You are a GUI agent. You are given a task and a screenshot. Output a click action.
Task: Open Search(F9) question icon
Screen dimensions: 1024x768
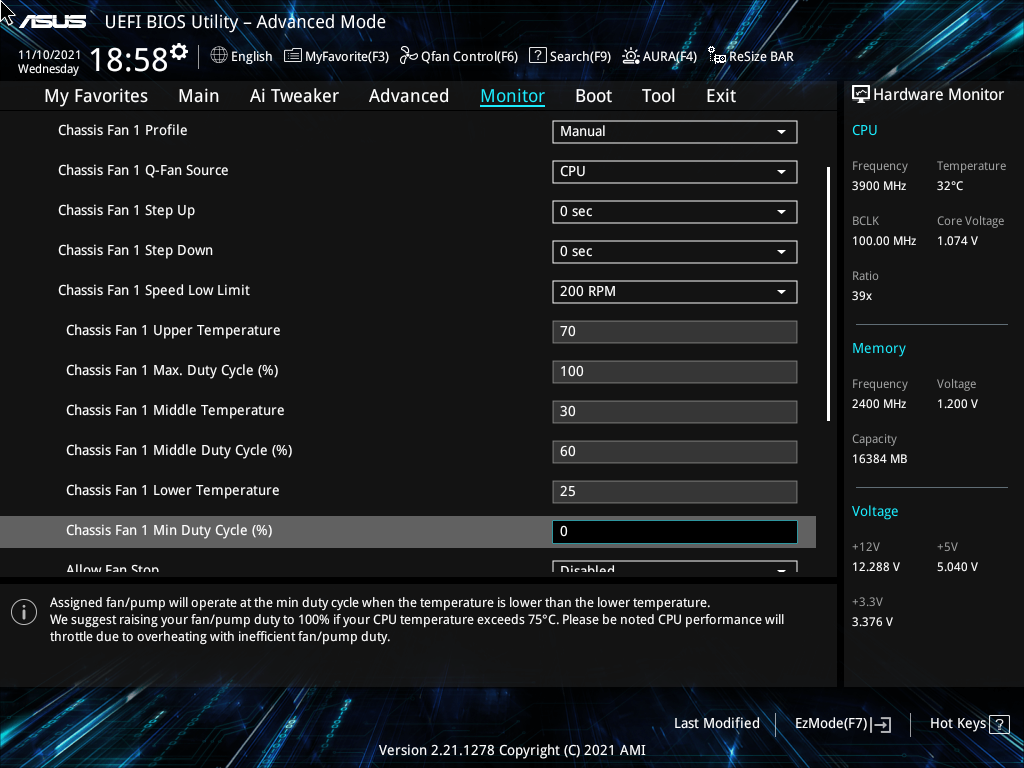pos(537,55)
